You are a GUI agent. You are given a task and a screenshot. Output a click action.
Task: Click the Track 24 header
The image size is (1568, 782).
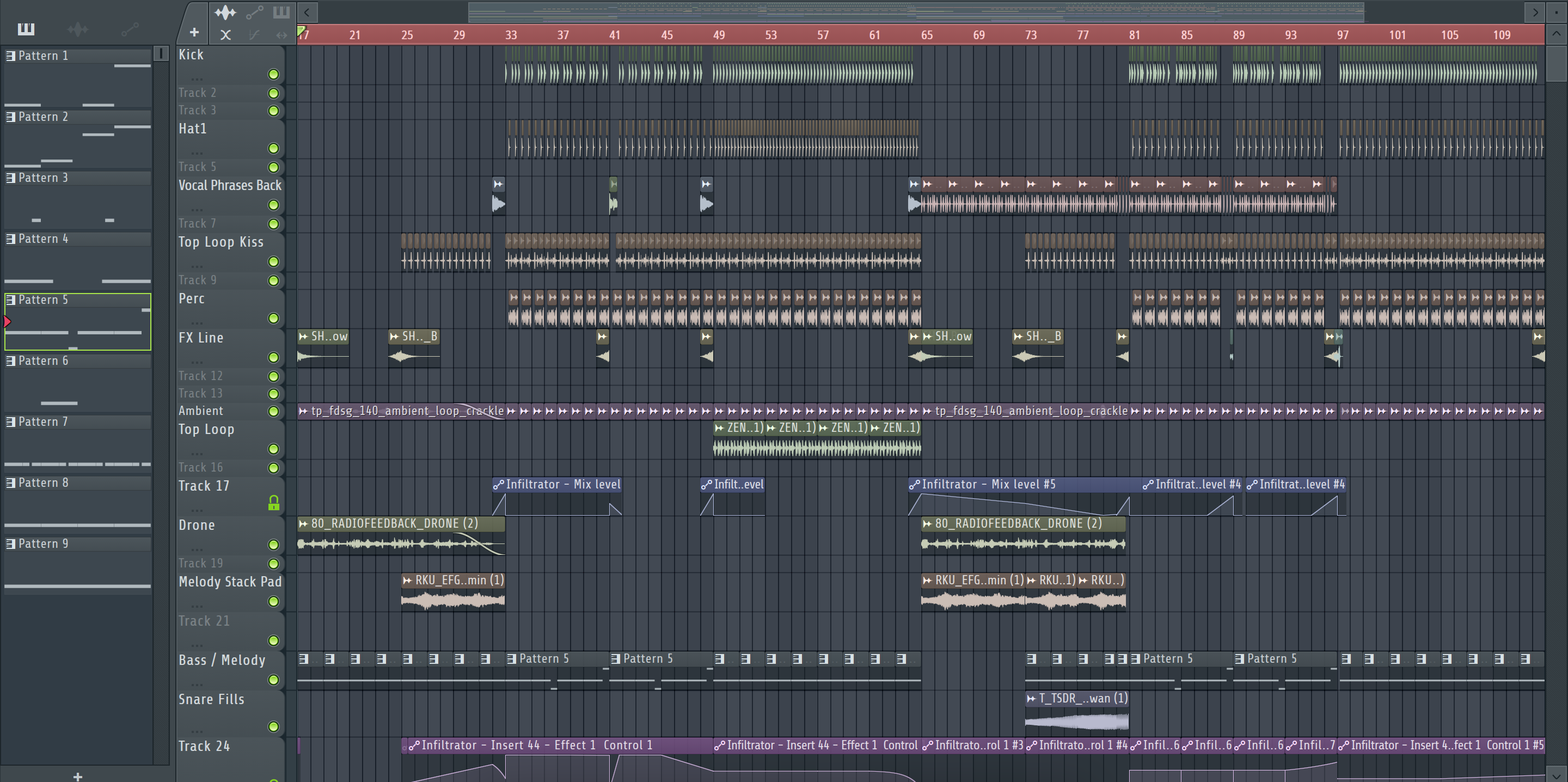(x=230, y=759)
